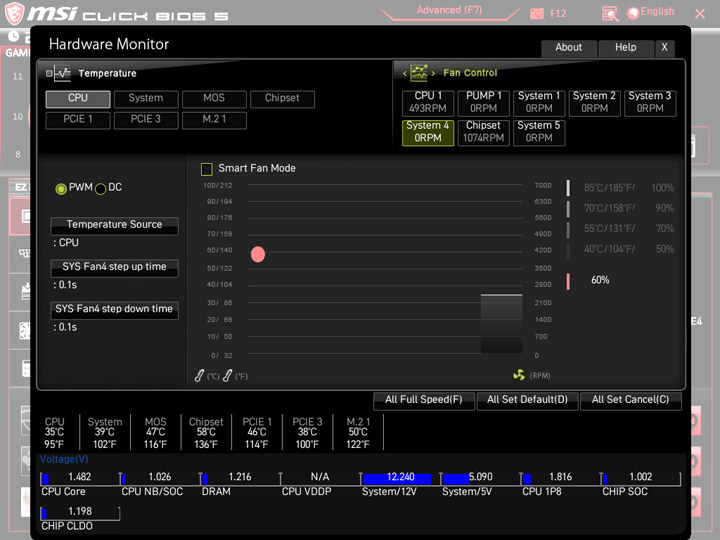
Task: Click the English language selector
Action: click(x=657, y=12)
